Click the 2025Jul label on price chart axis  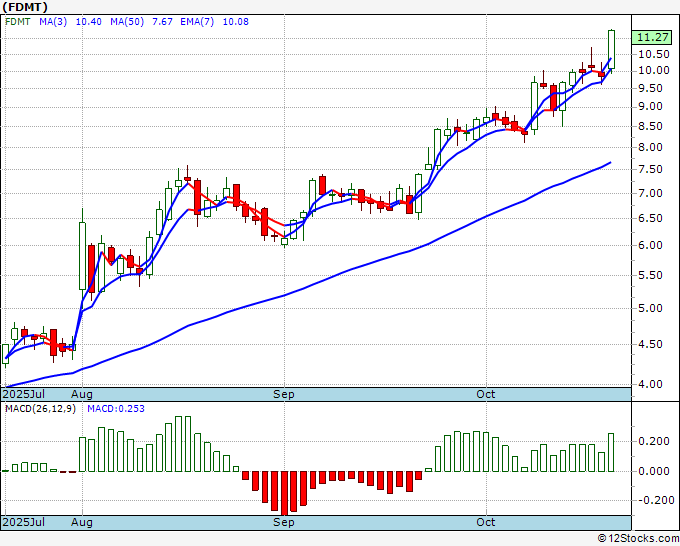[24, 394]
